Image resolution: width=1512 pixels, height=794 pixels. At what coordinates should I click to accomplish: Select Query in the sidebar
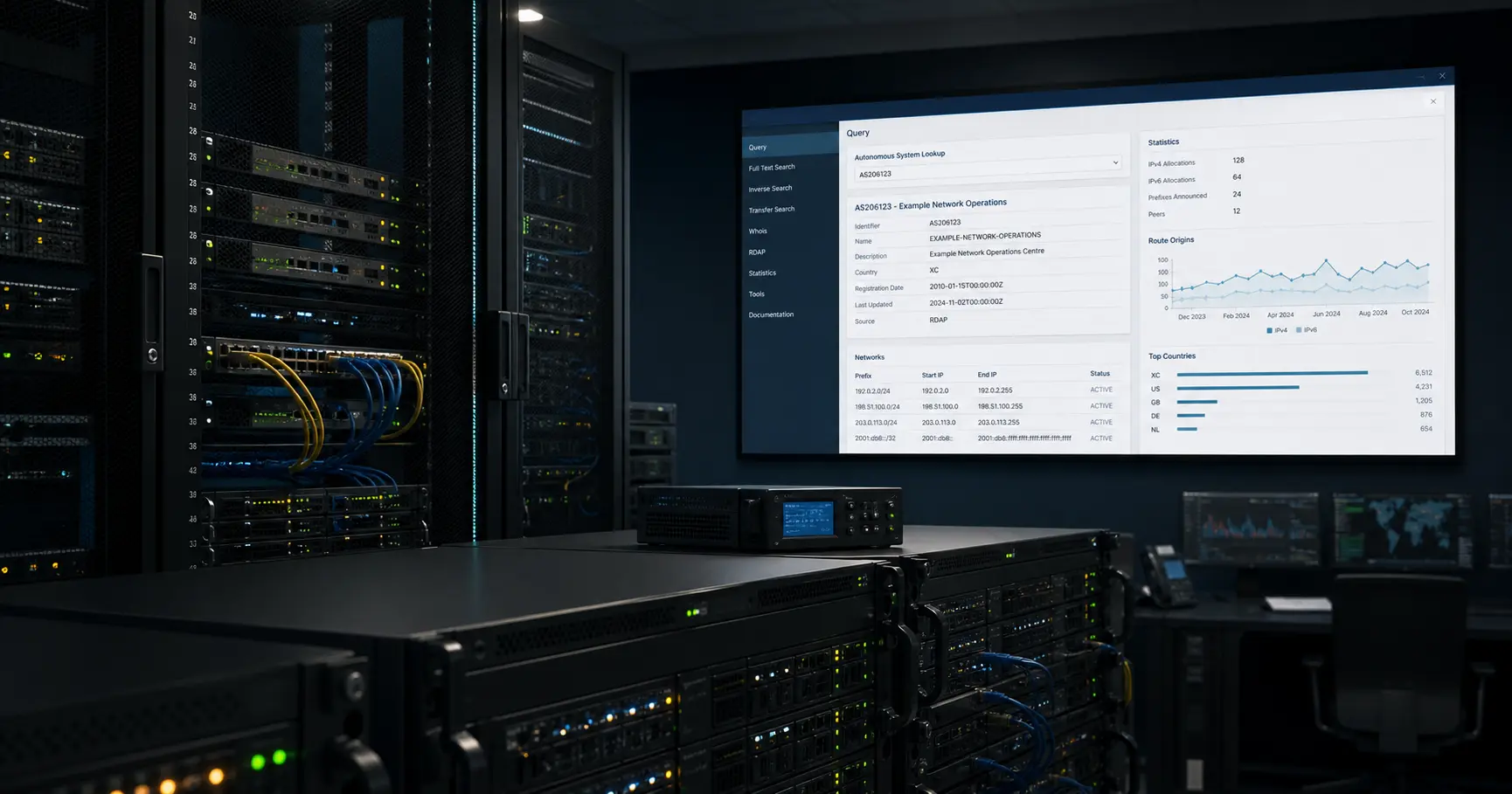(x=790, y=146)
